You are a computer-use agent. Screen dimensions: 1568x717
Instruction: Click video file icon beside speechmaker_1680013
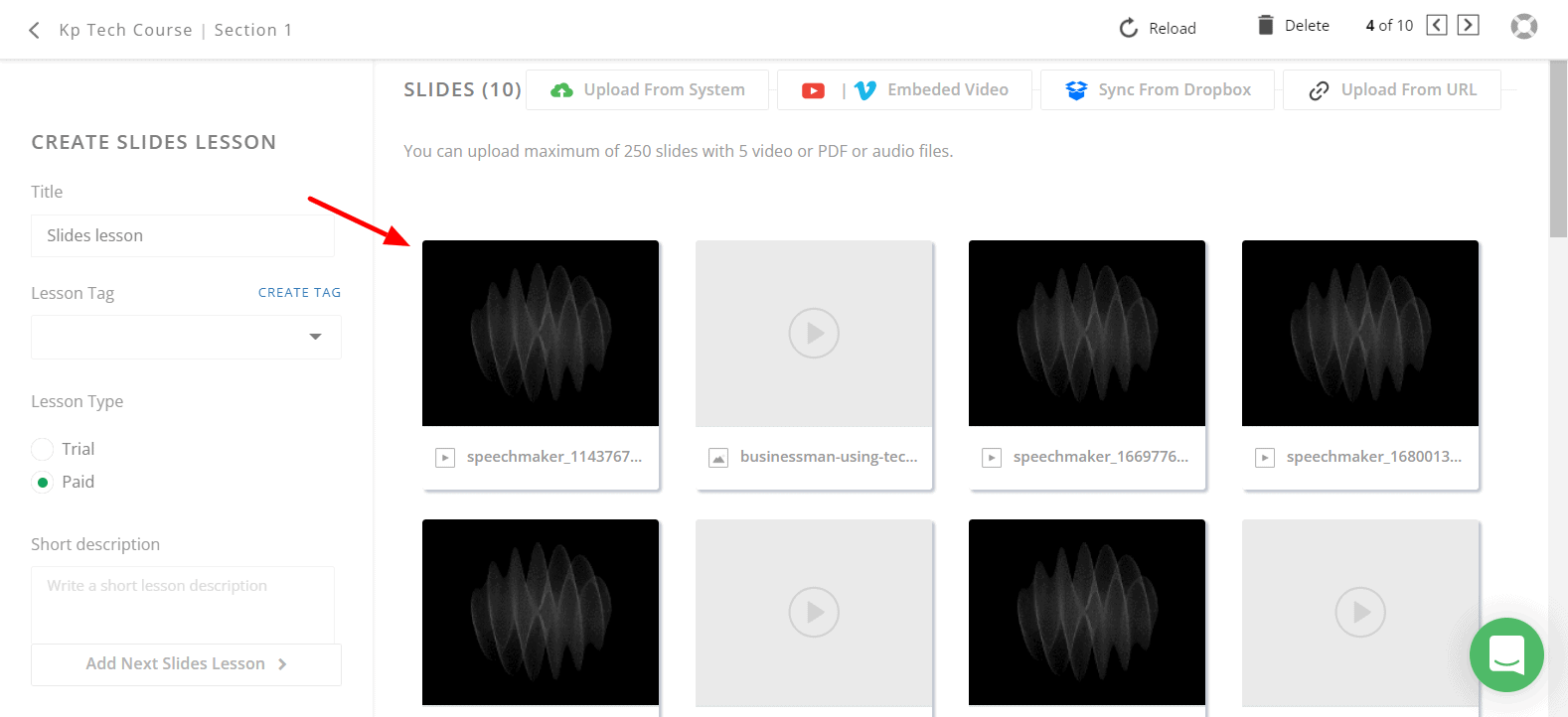point(1265,458)
